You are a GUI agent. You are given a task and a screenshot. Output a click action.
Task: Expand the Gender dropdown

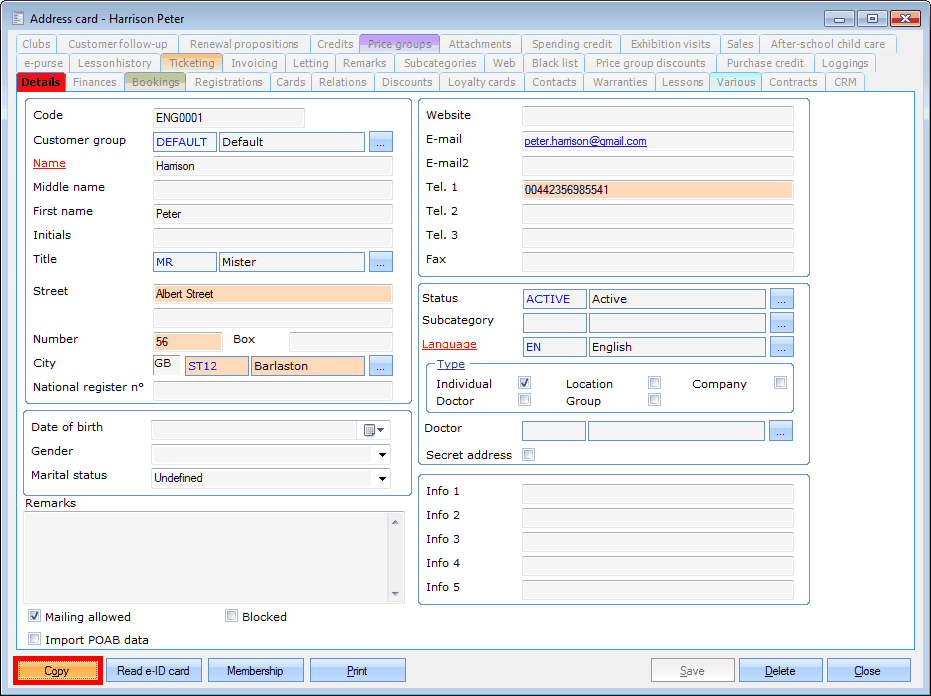point(381,454)
